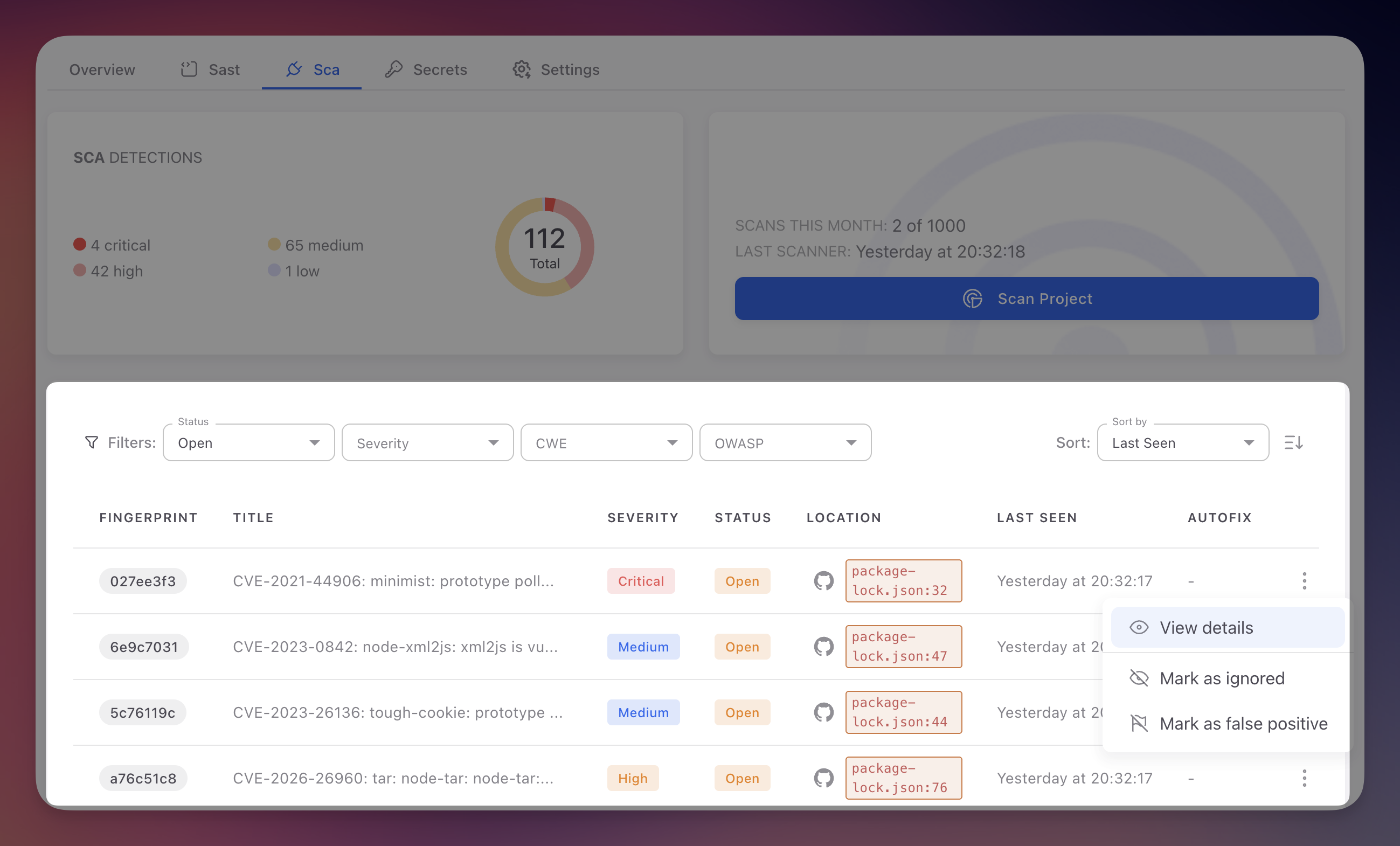Screen dimensions: 1400x846
Task: Click three-dot menu for 027ee3f3 row
Action: click(x=1304, y=581)
